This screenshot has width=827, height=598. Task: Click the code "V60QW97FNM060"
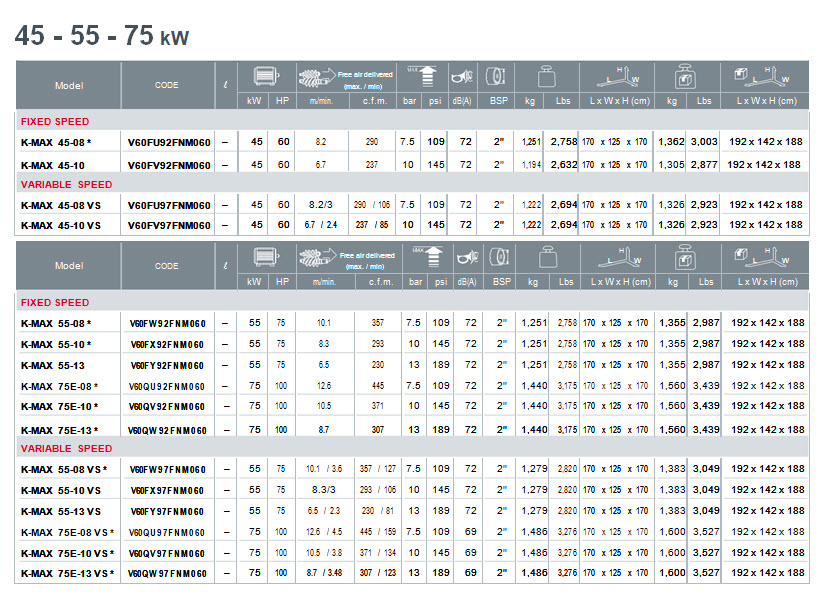(167, 573)
